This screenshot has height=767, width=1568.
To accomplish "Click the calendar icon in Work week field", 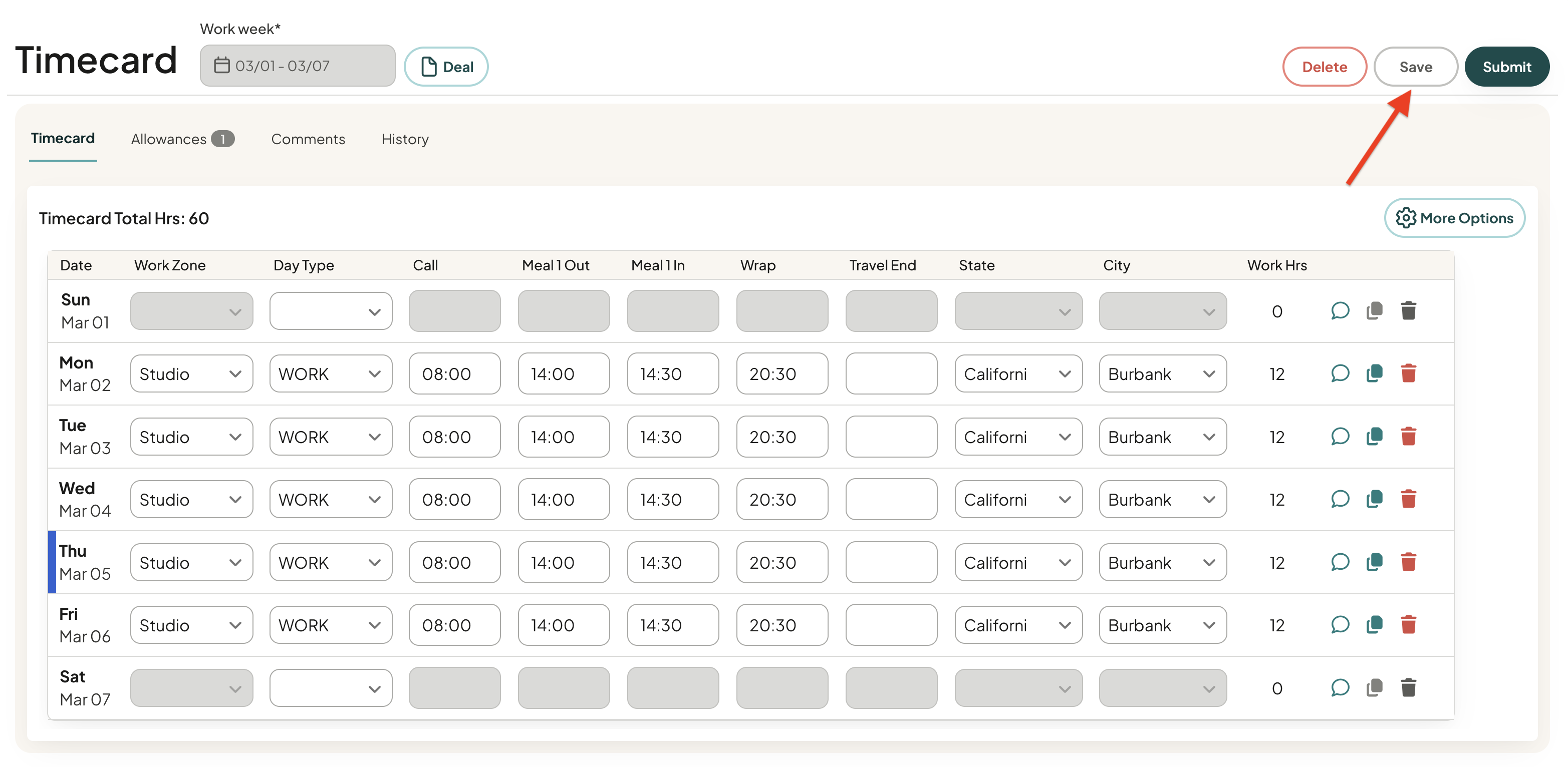I will pos(221,65).
